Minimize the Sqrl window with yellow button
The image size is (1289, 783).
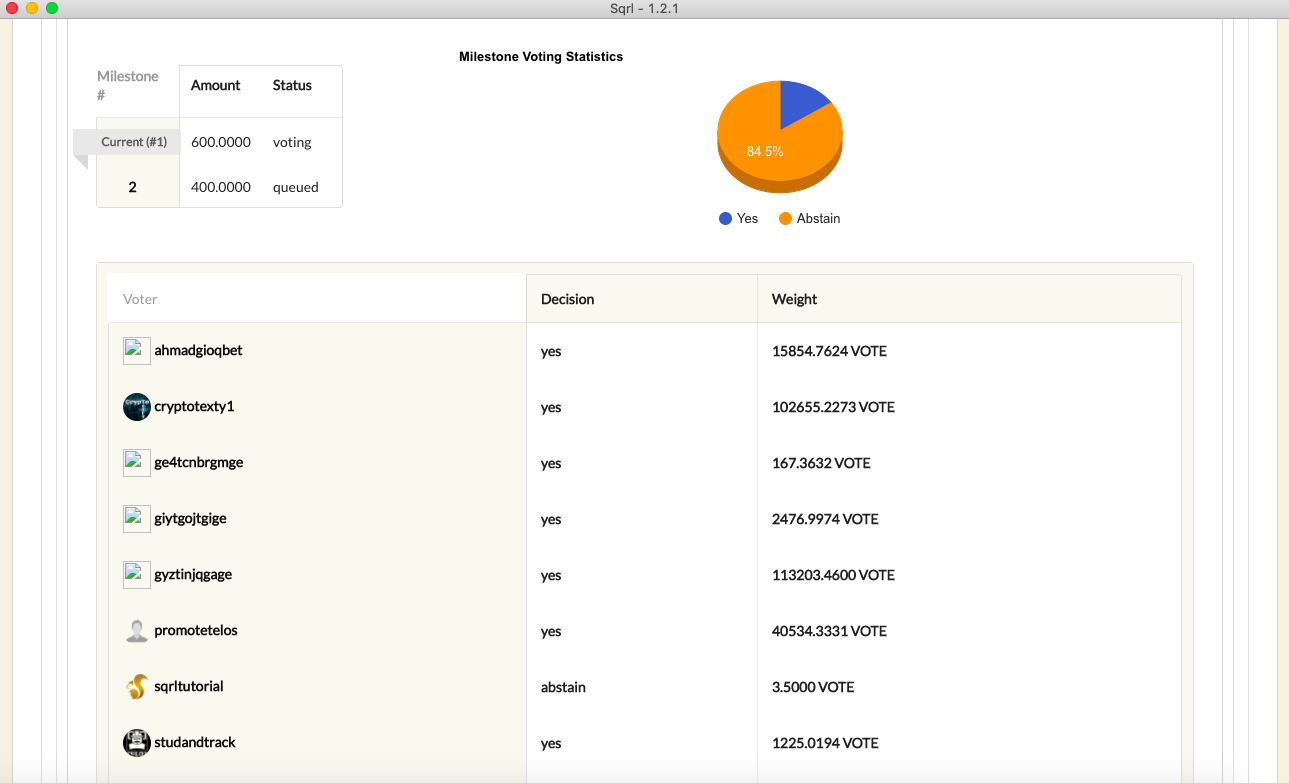tap(32, 8)
